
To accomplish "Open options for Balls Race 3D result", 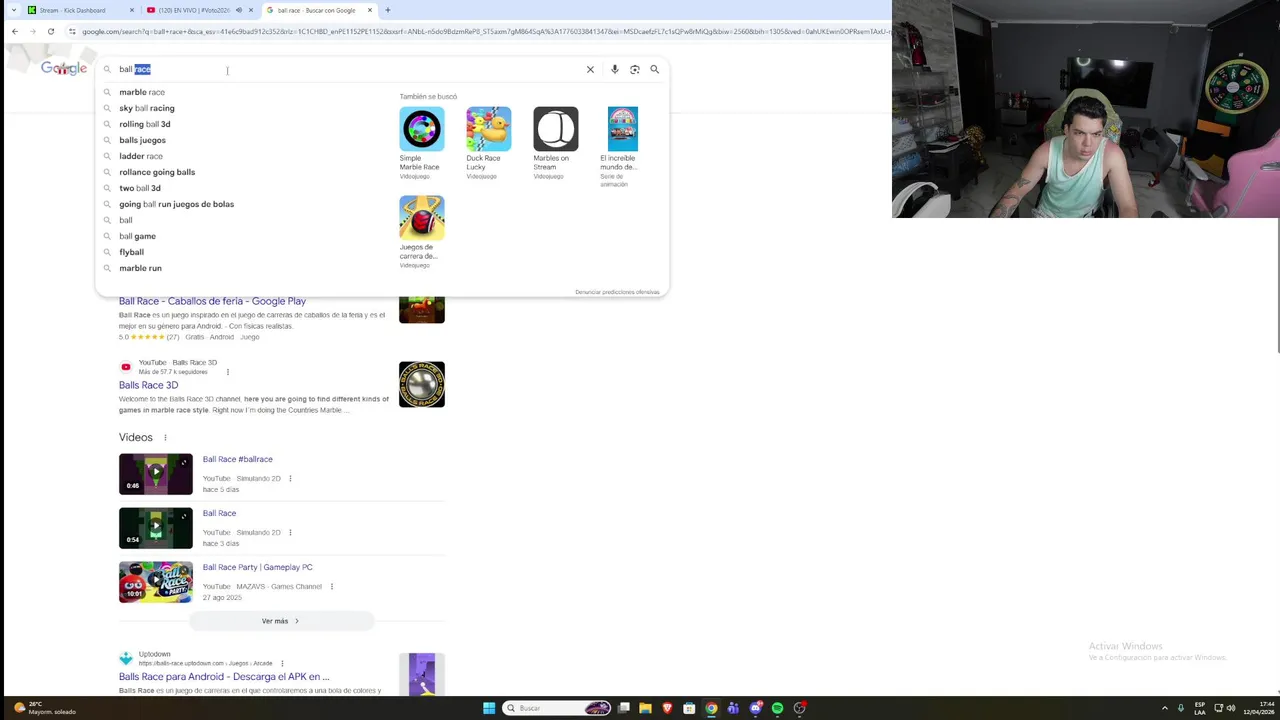I will pos(228,372).
